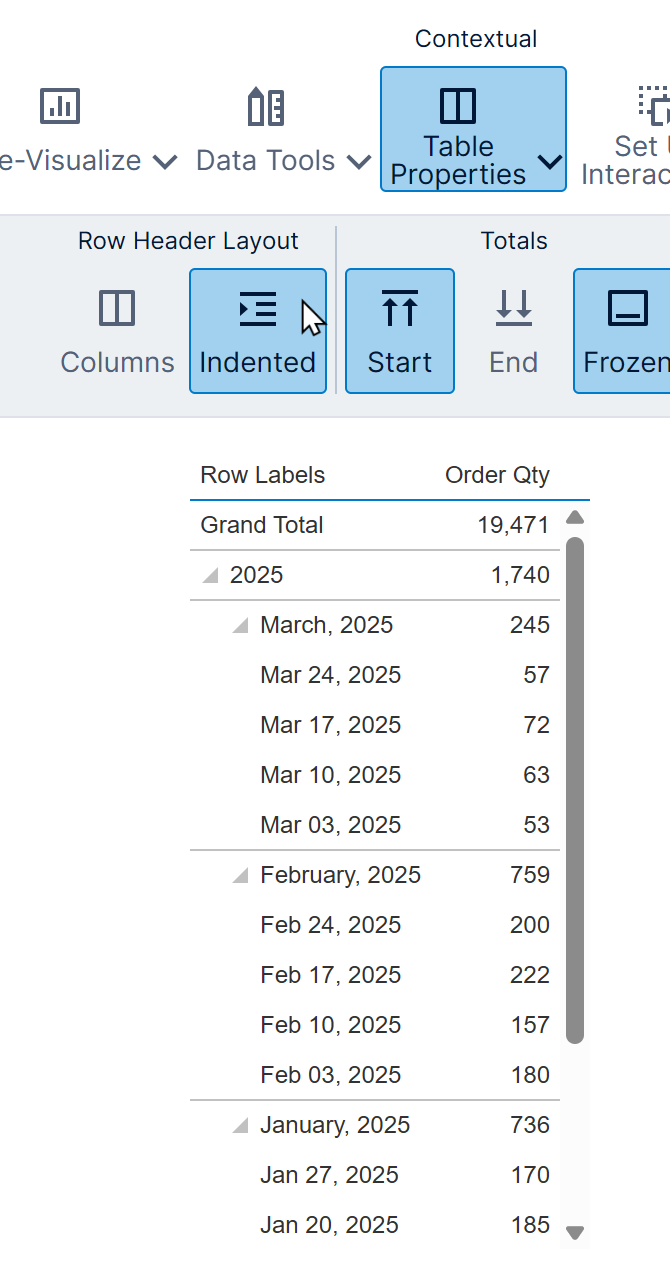Open the Data Tools menu

pos(358,160)
